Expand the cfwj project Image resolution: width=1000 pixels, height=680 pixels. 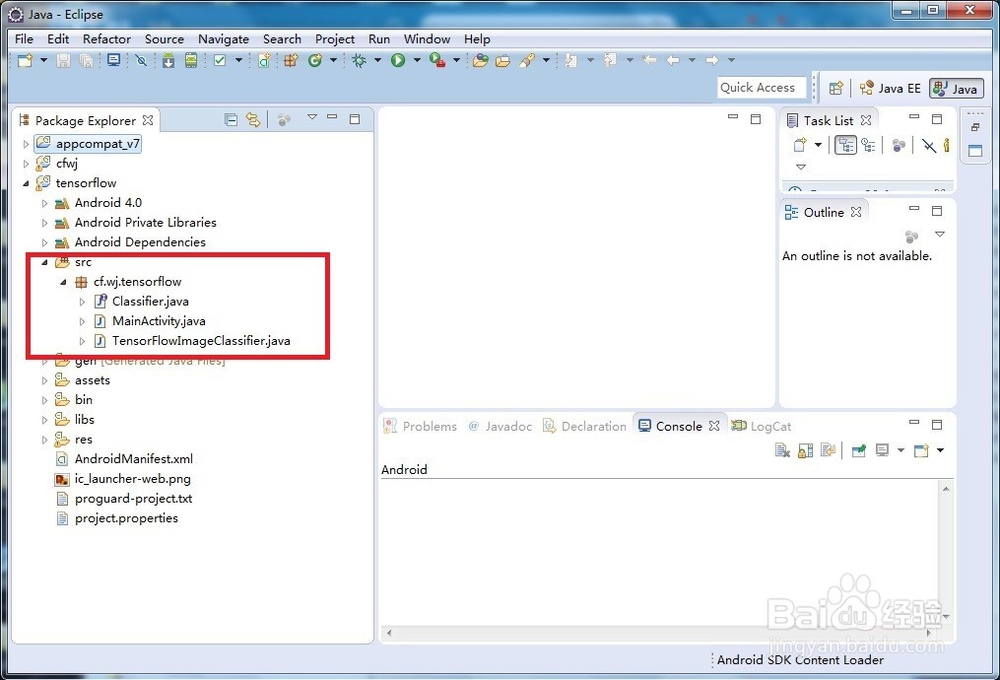coord(26,164)
